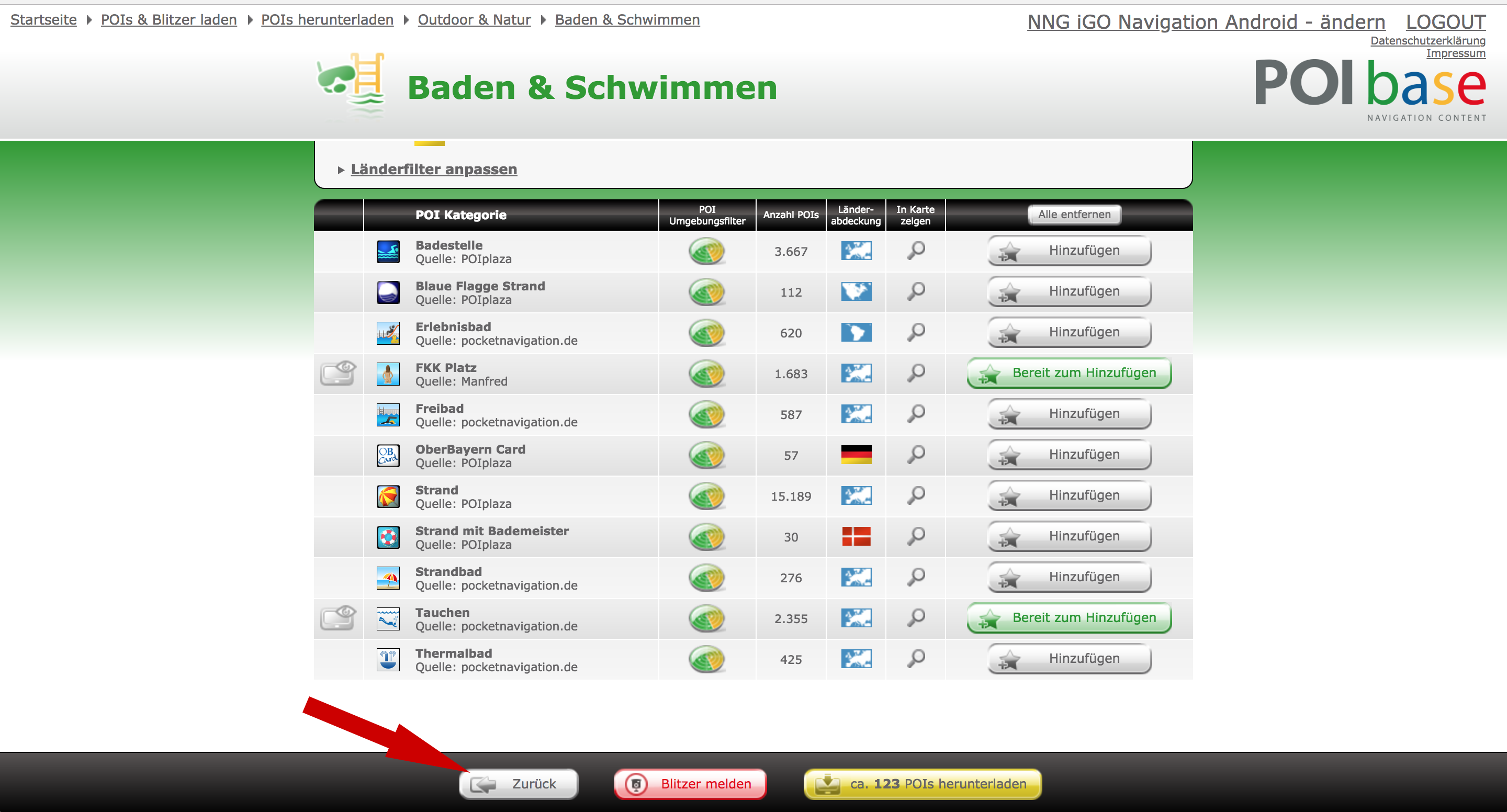
Task: Click the device eye icon beside Tauchen
Action: point(338,618)
